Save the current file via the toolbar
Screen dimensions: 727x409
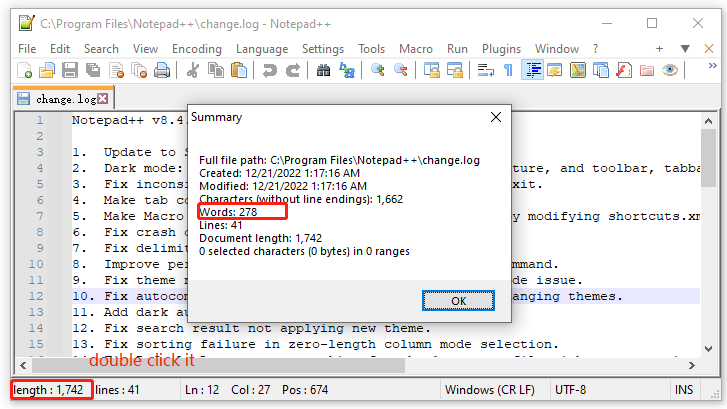pyautogui.click(x=70, y=70)
